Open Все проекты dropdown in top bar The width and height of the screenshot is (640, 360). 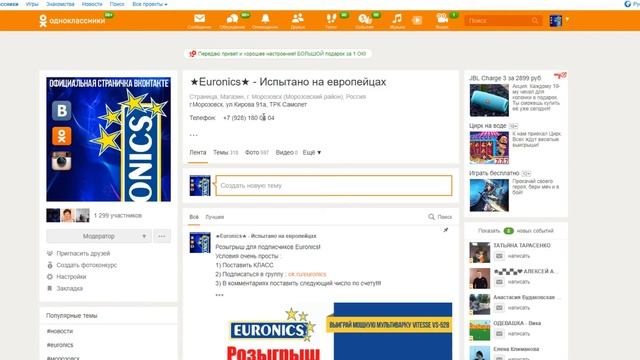(150, 4)
